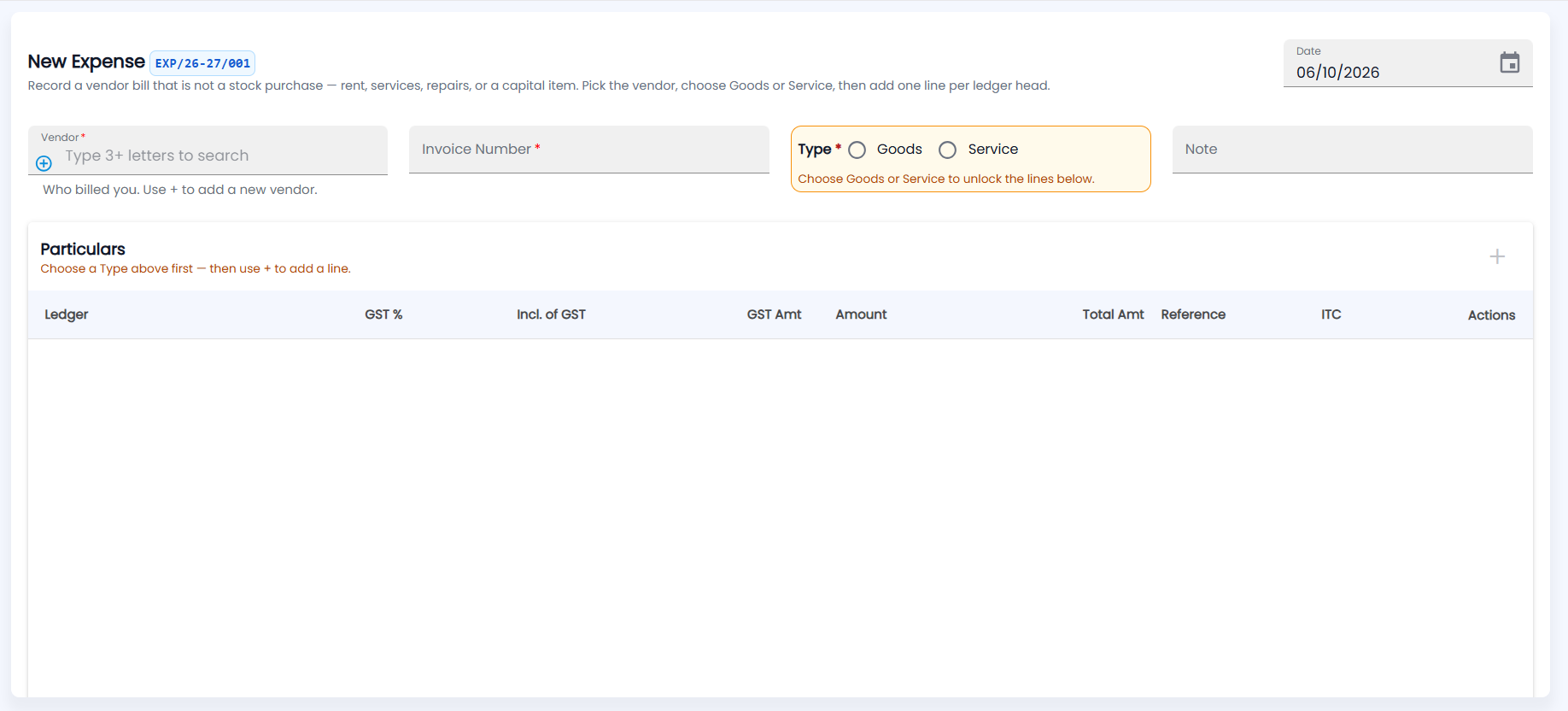This screenshot has height=711, width=1568.
Task: Click the 'Choose a Type above first' notice
Action: tap(196, 268)
